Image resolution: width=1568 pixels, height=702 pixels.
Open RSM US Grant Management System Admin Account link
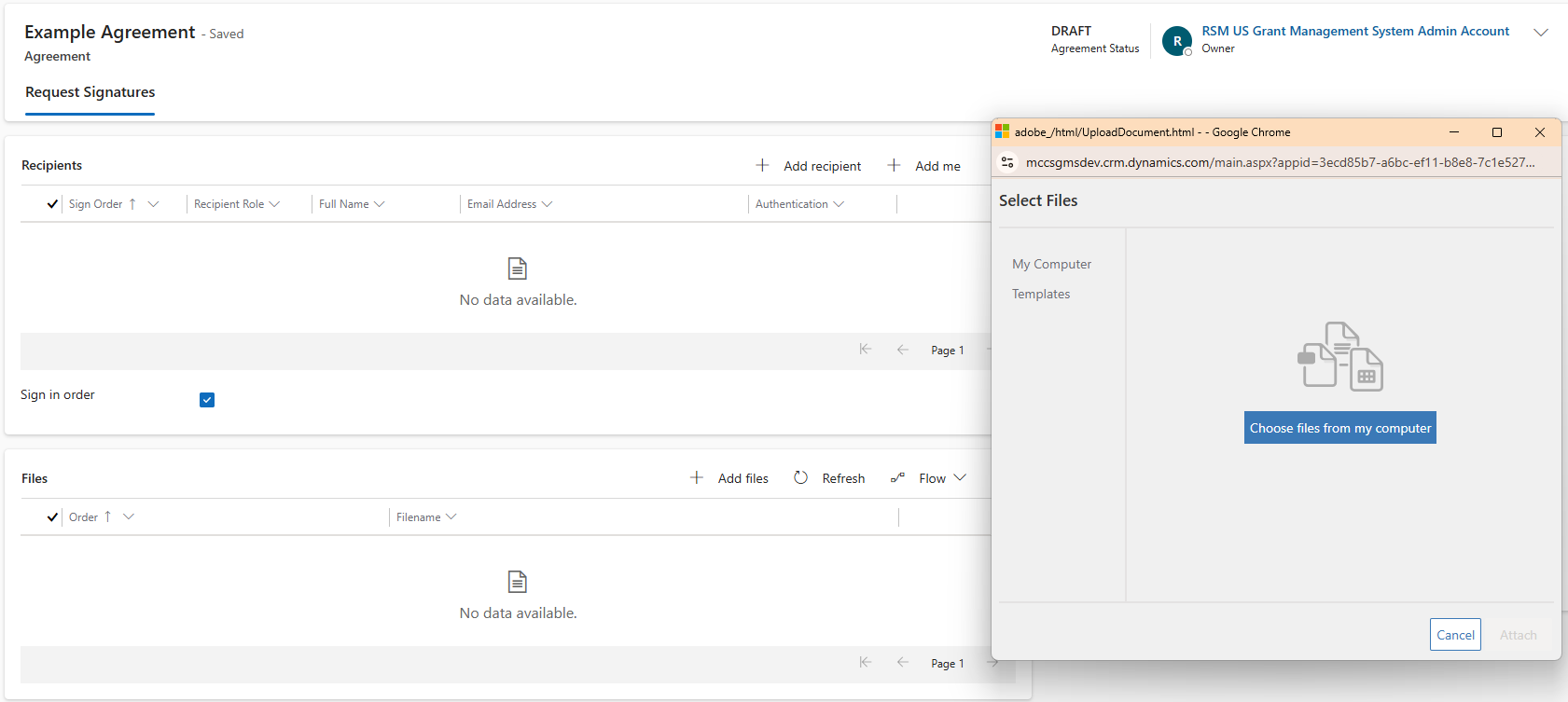pyautogui.click(x=1355, y=31)
